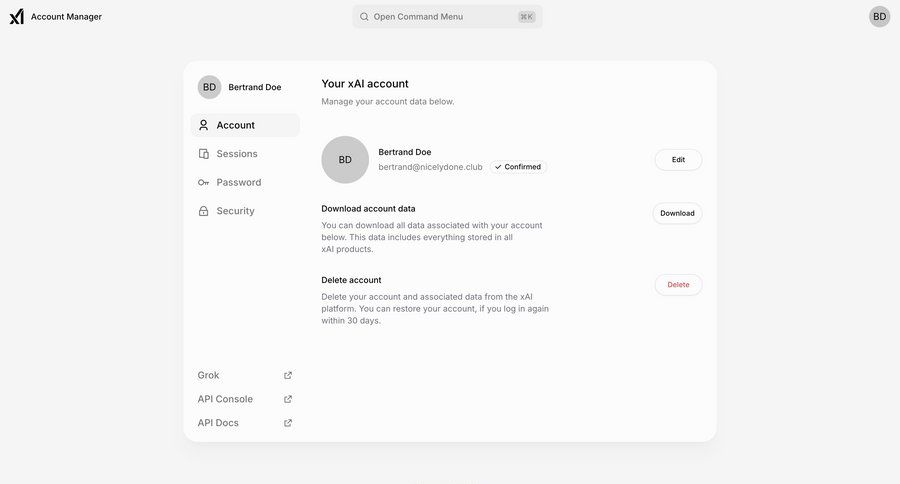This screenshot has width=900, height=484.
Task: Click the Account Manager title text
Action: pos(66,17)
